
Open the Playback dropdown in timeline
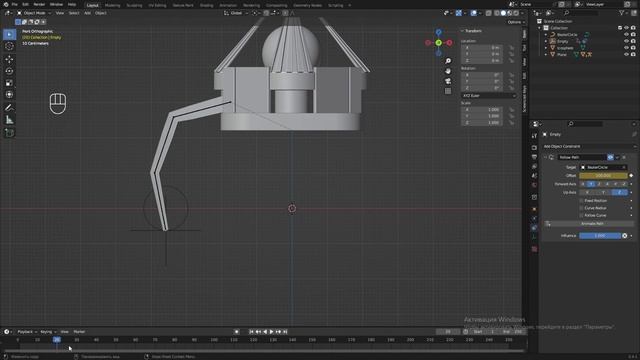[27, 332]
